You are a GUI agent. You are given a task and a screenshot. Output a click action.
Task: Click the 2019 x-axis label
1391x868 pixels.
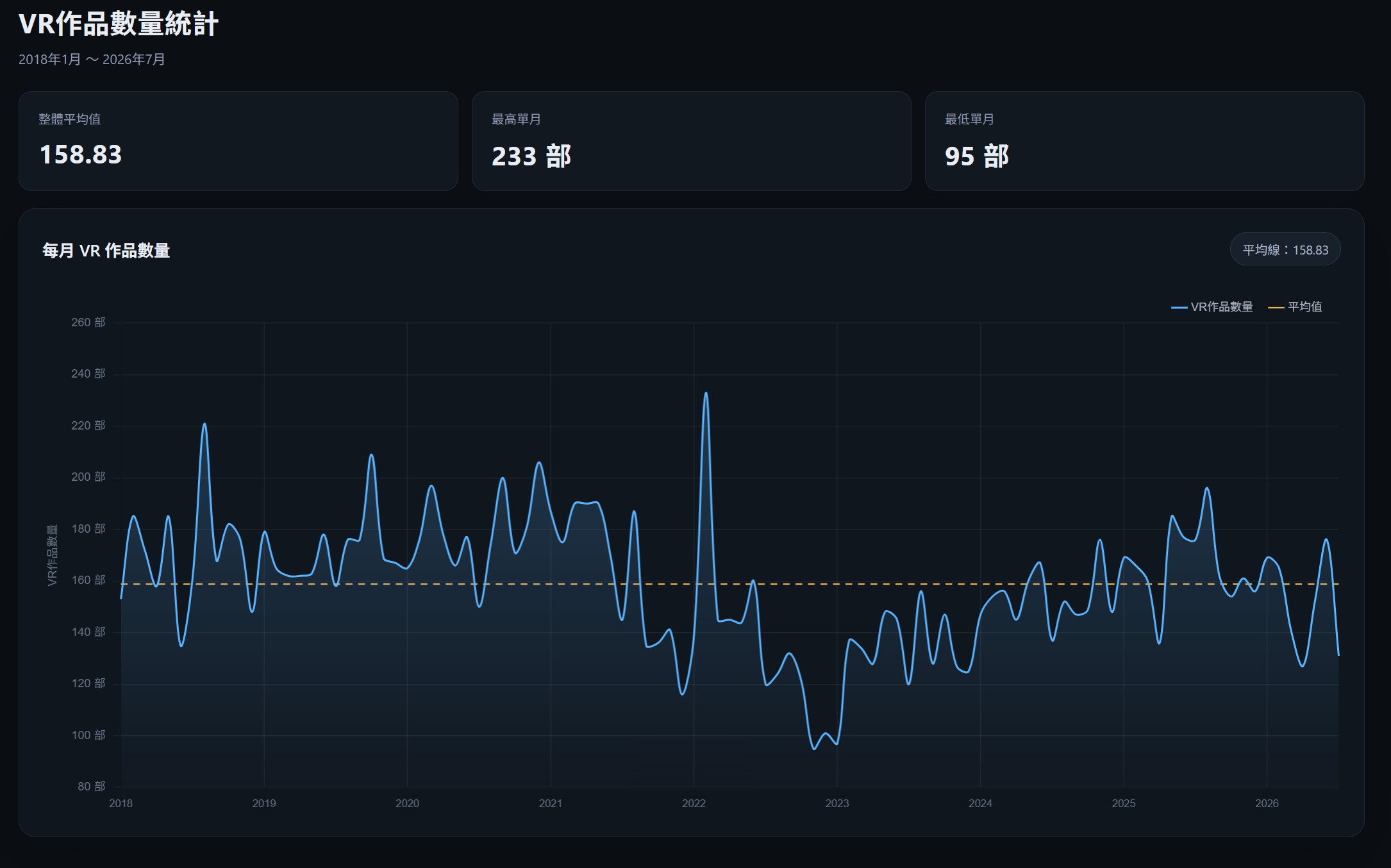[x=264, y=803]
